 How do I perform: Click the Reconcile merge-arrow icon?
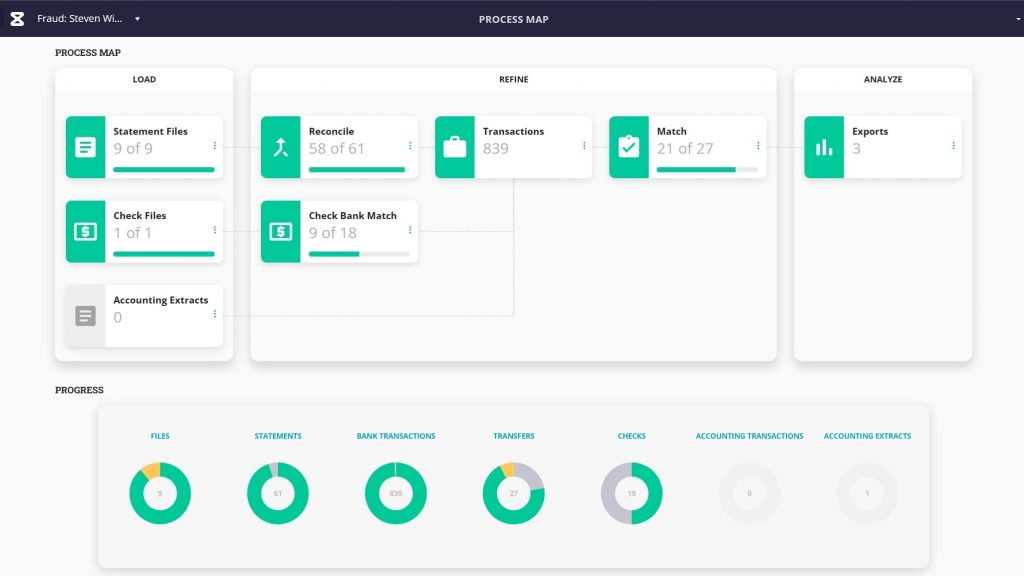point(281,147)
